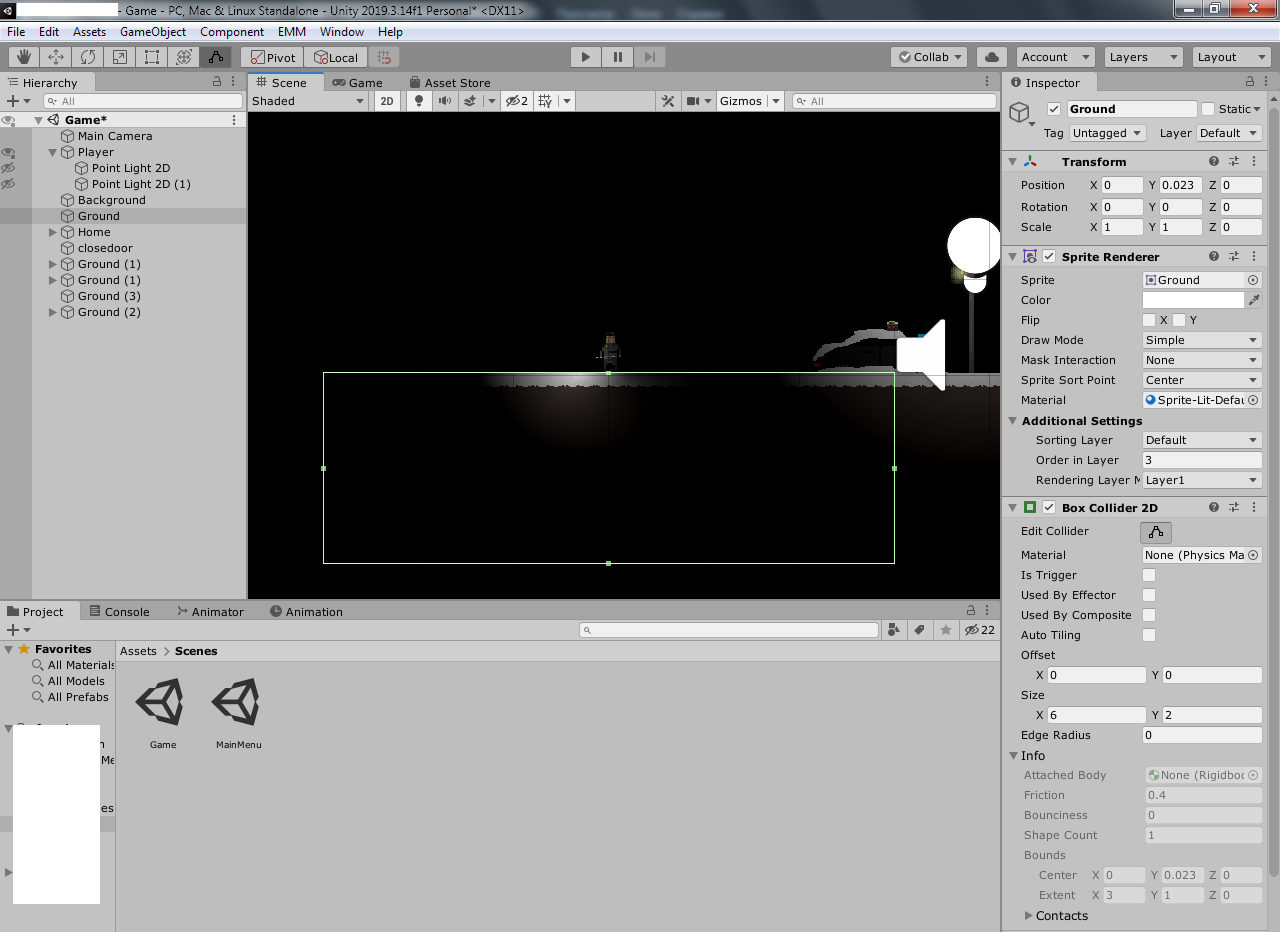Open Box Collider 2D options menu
The width and height of the screenshot is (1280, 932).
click(1254, 507)
